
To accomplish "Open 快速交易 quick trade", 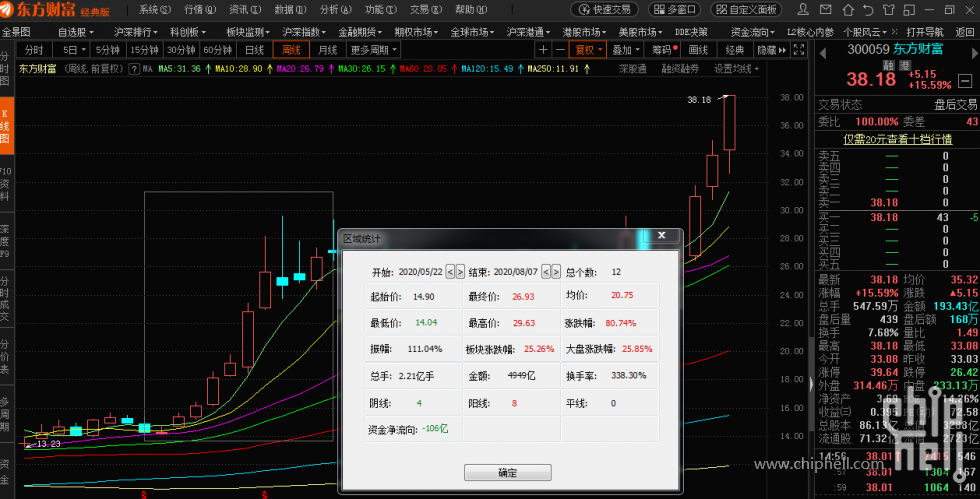I will 604,9.
